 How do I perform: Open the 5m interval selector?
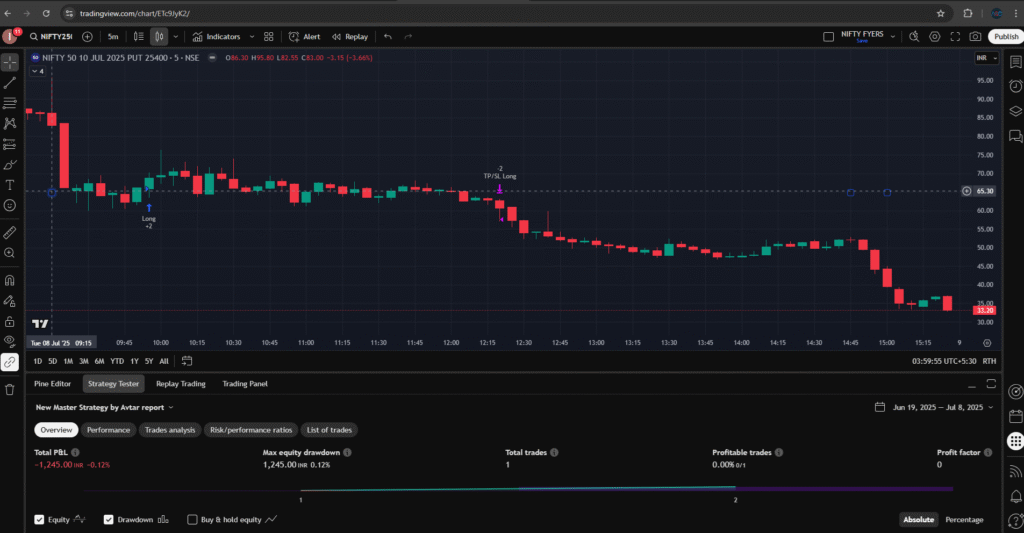[113, 37]
